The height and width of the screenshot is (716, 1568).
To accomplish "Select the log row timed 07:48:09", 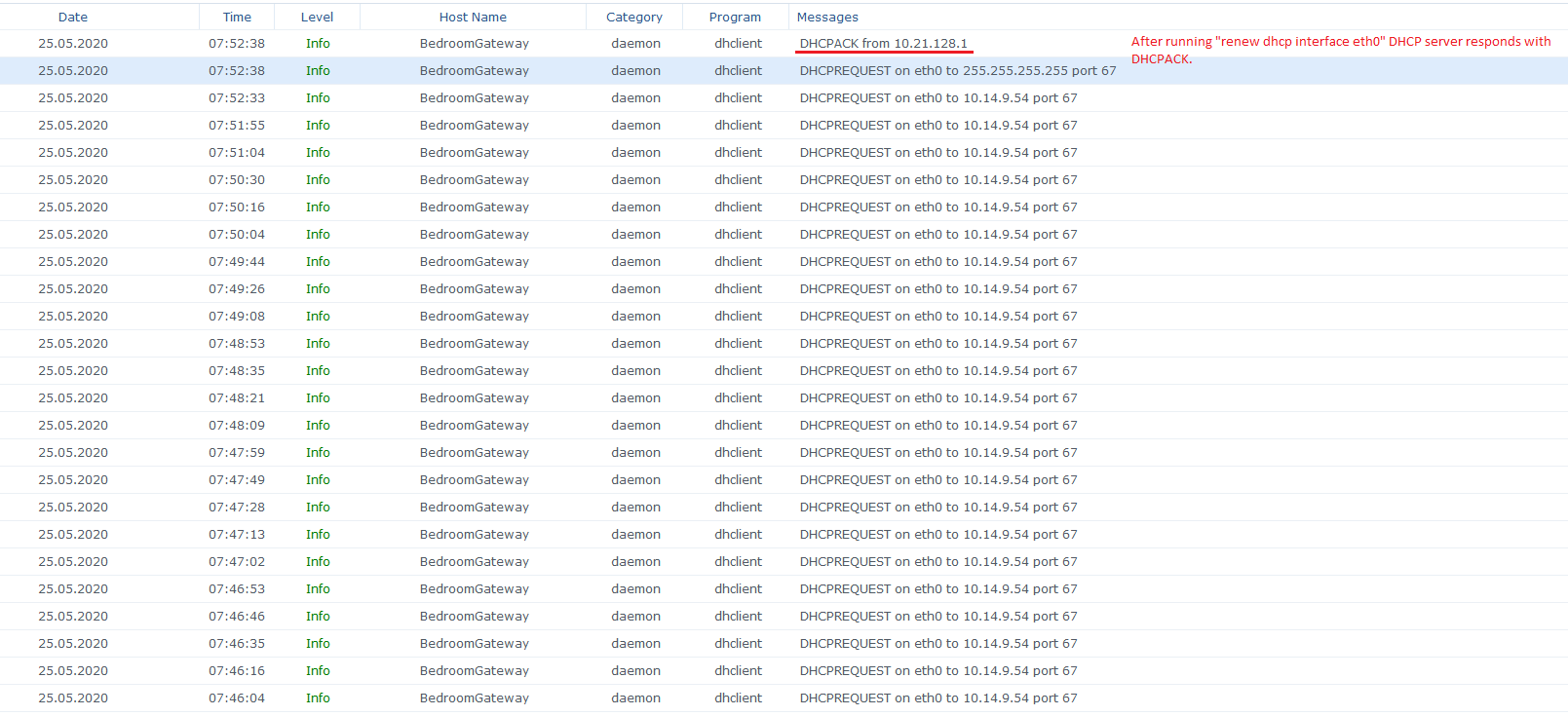I will click(784, 425).
